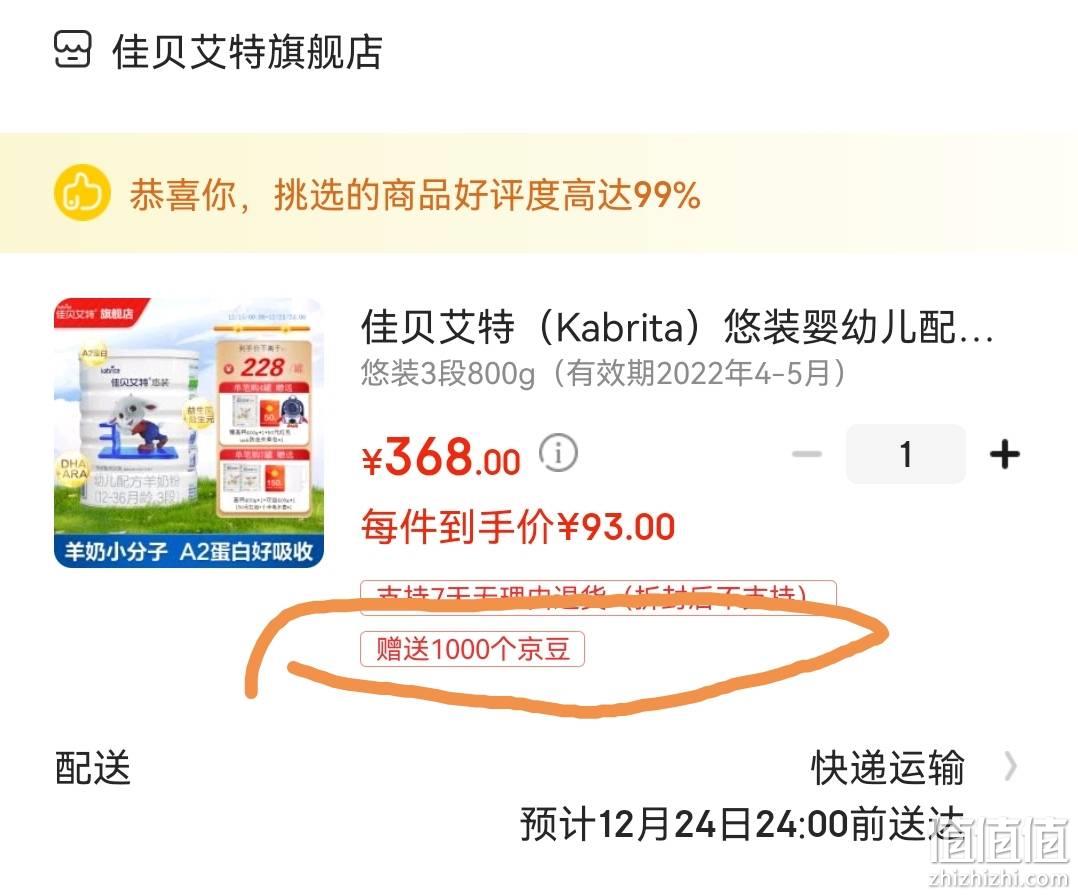Expand delivery options via chevron arrow
This screenshot has height=896, width=1078.
(1010, 766)
